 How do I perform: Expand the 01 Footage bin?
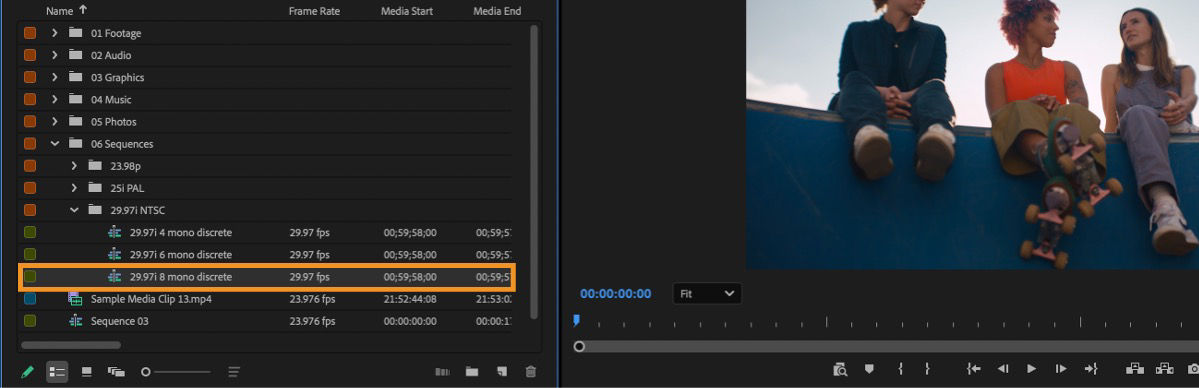pyautogui.click(x=54, y=33)
